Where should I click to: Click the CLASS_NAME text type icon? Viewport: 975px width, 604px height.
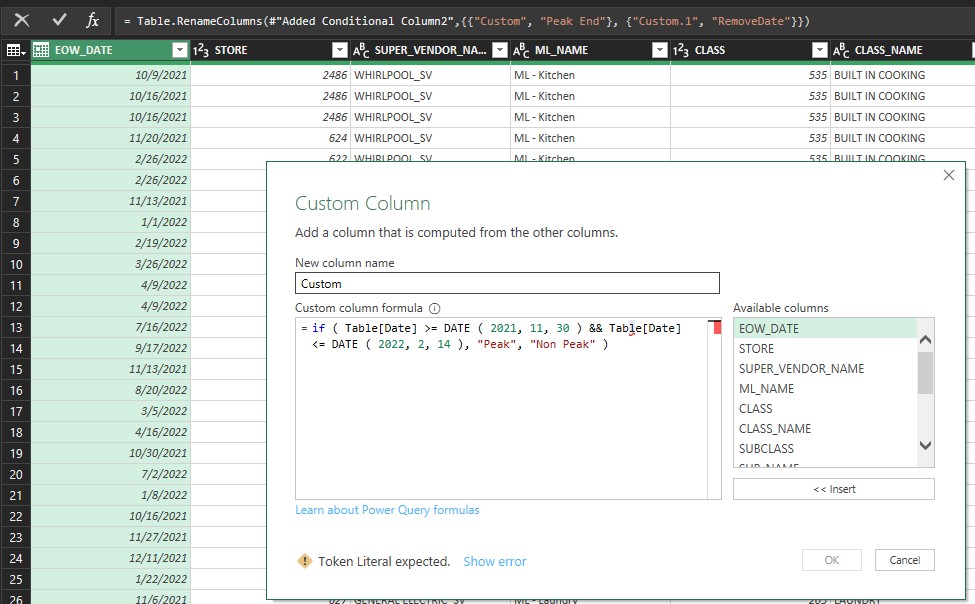(x=841, y=50)
